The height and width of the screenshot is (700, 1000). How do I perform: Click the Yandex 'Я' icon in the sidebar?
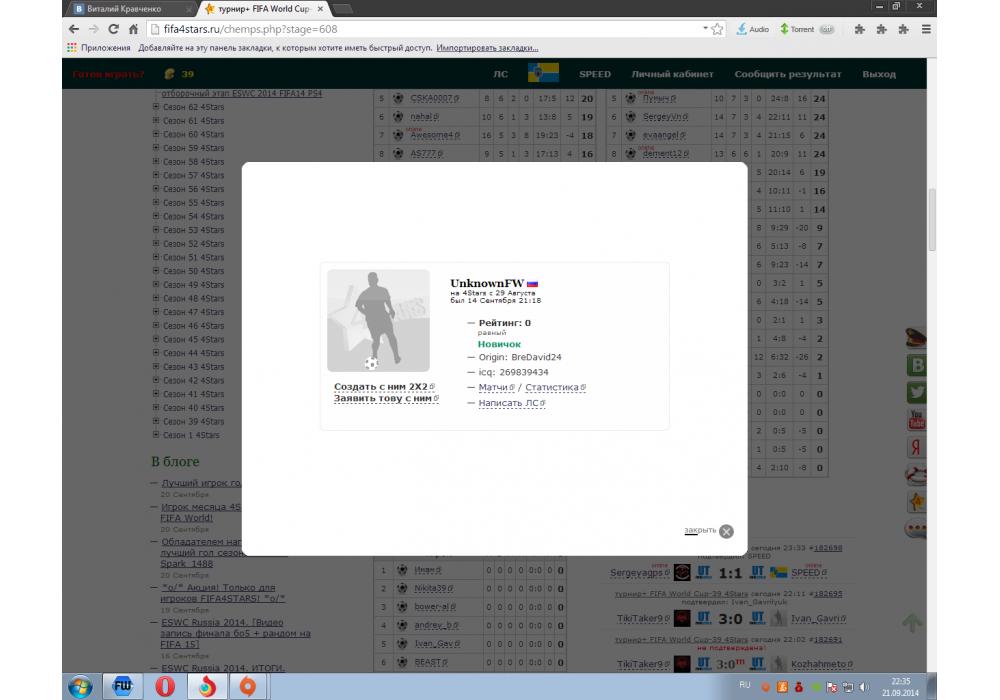[915, 447]
